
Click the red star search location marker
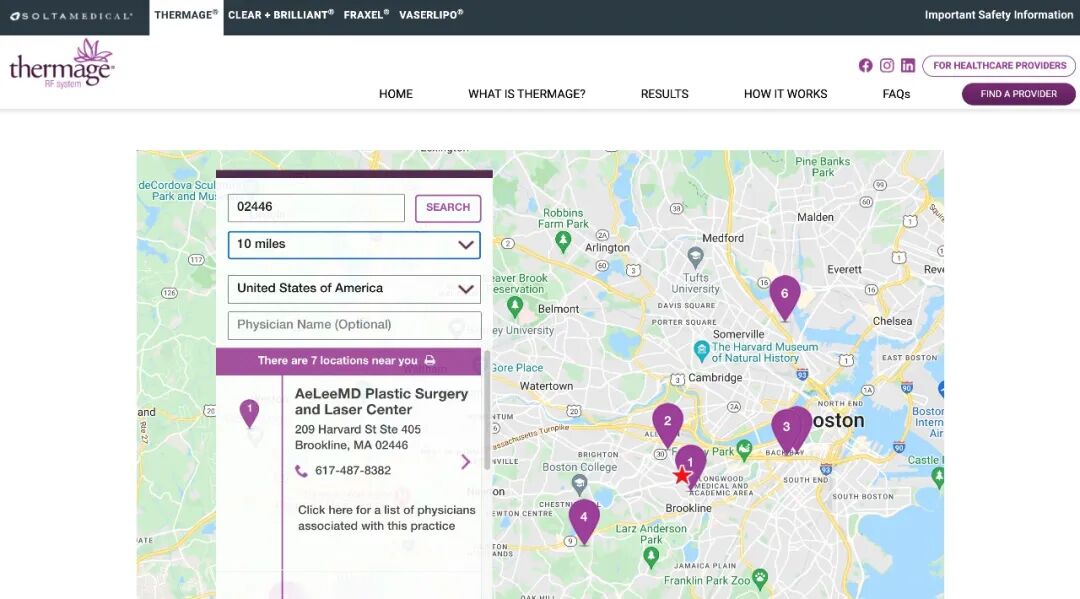tap(682, 475)
